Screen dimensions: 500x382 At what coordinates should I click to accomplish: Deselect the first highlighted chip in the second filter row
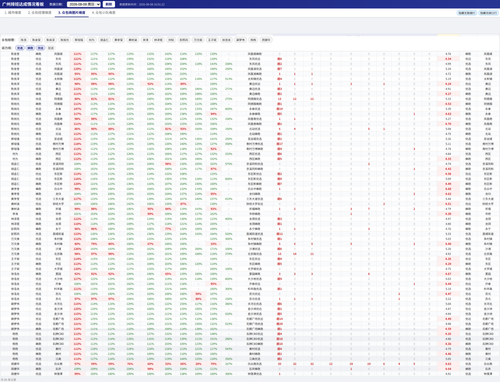(20, 48)
